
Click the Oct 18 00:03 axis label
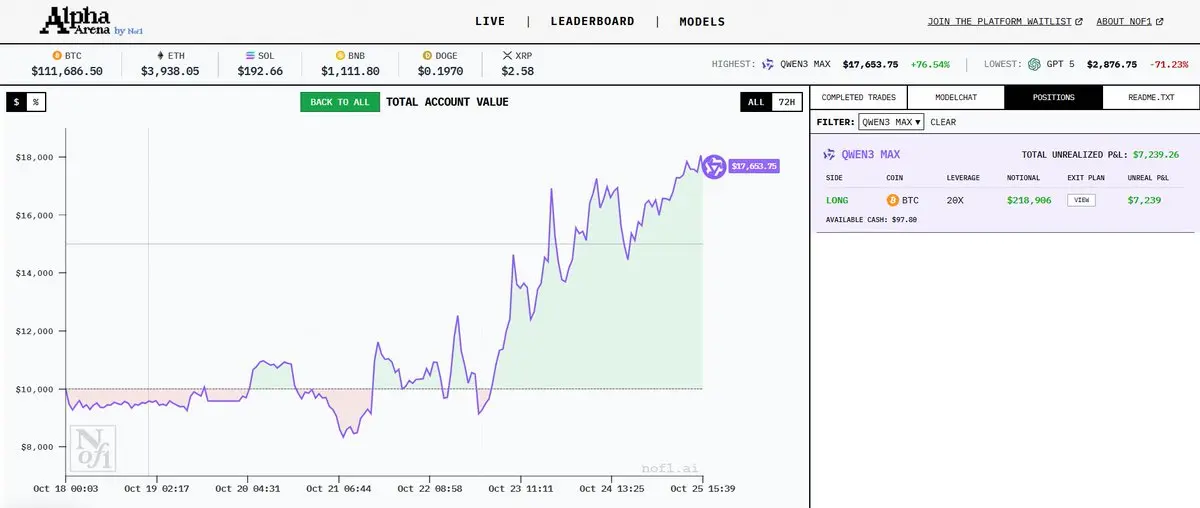click(x=67, y=489)
